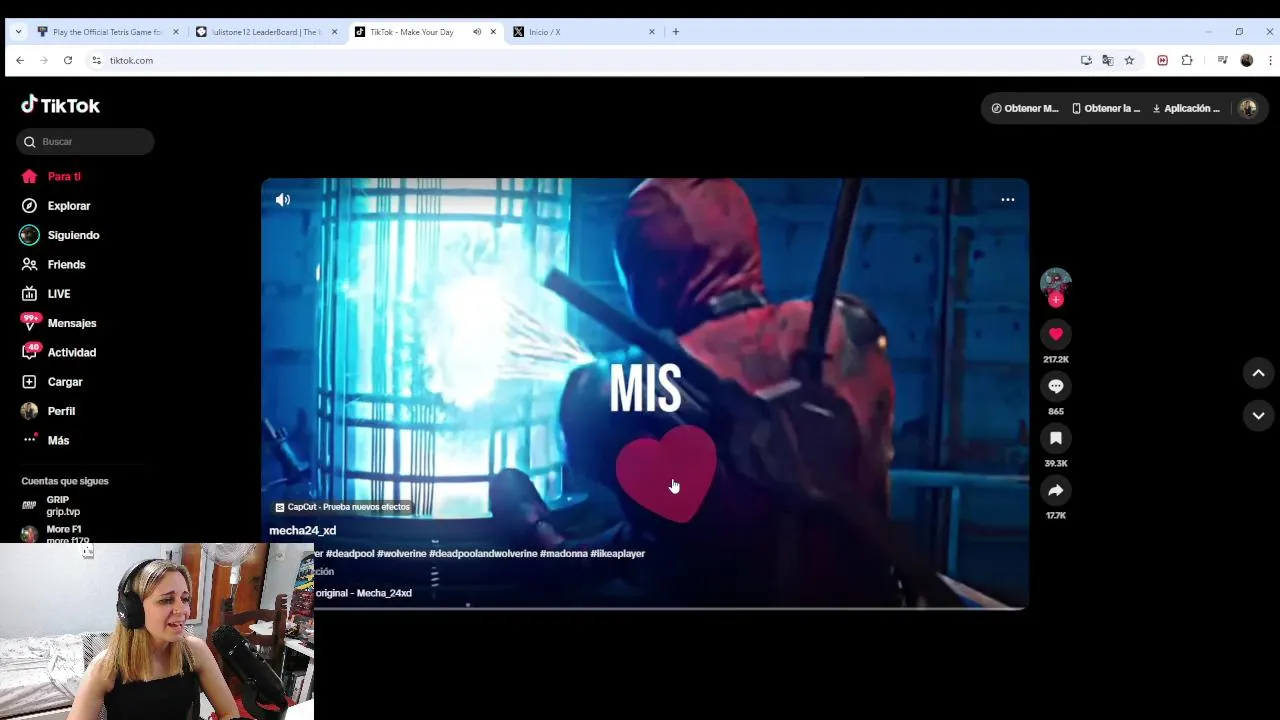Open hashtag #likeaplayer
This screenshot has width=1280, height=720.
click(x=618, y=553)
